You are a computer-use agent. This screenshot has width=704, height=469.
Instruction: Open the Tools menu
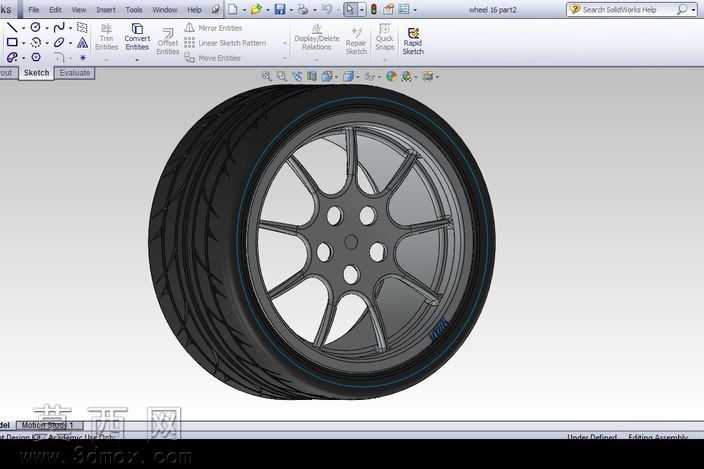(134, 9)
